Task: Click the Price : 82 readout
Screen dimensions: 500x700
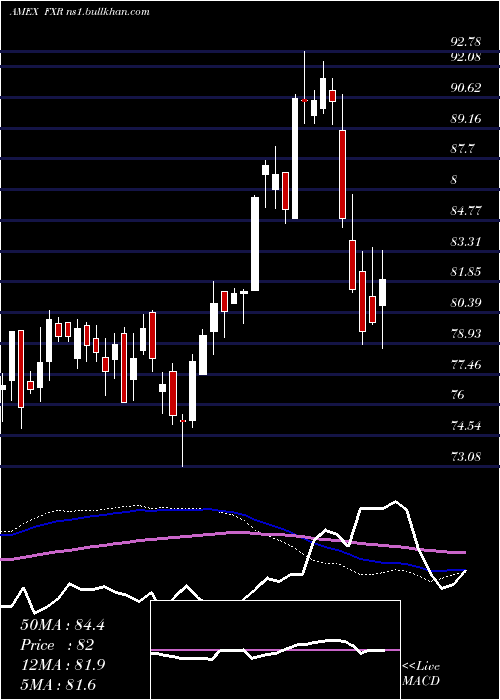Action: point(57,645)
